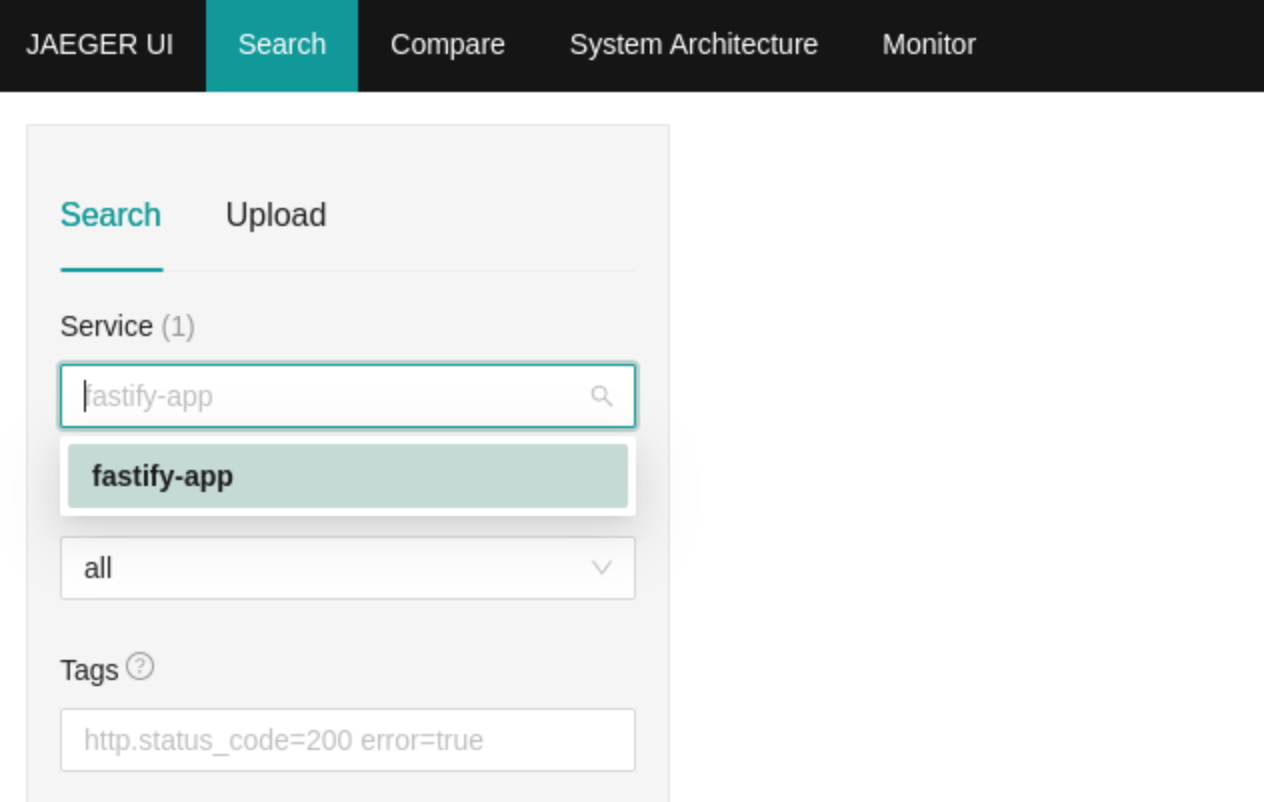
Task: Focus the Tags input field
Action: pos(347,740)
